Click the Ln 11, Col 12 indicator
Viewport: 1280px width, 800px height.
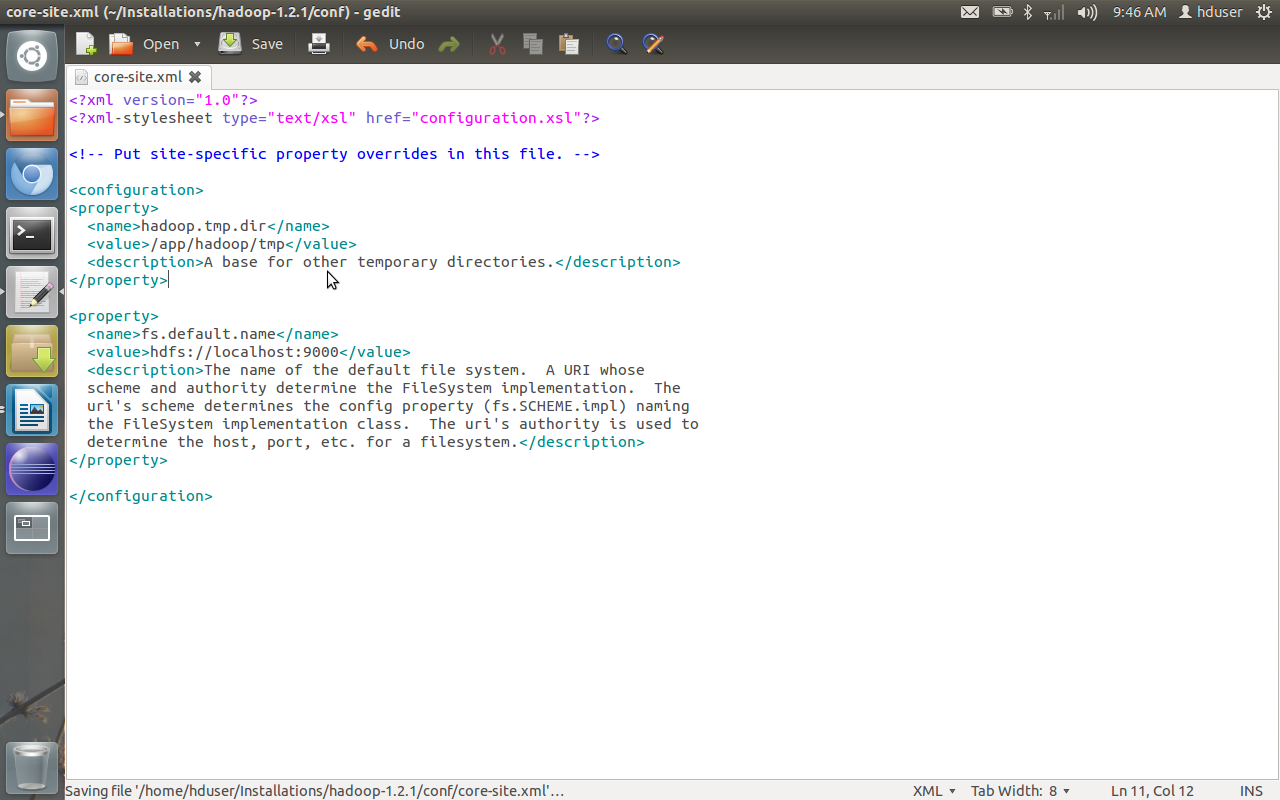[1152, 790]
